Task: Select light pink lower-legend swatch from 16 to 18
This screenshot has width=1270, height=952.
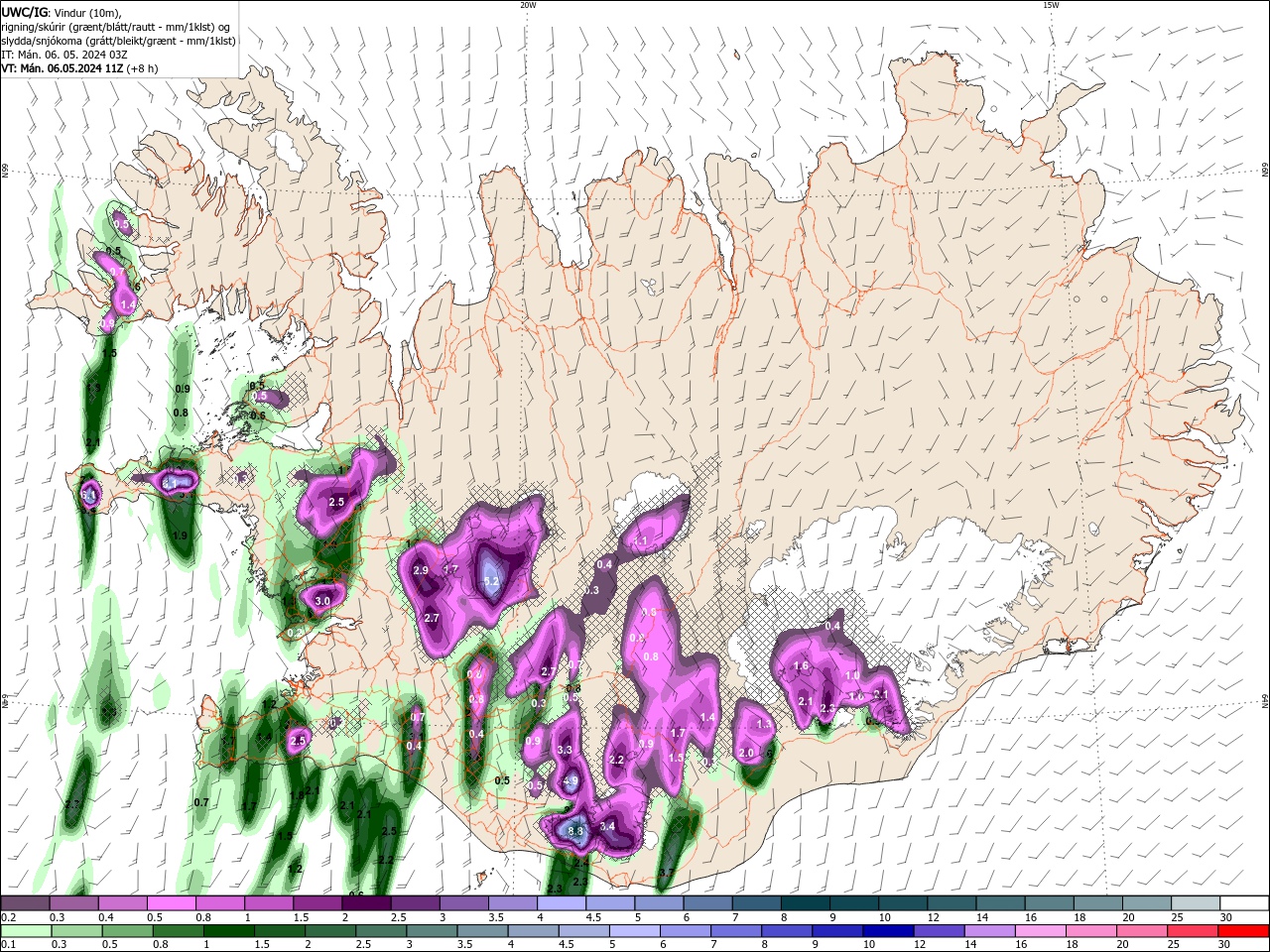Action: (1042, 931)
